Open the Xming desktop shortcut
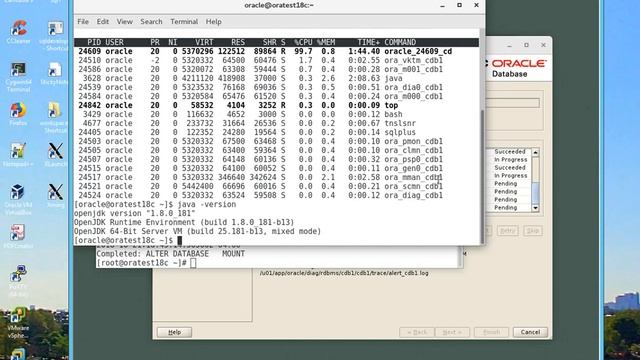Image resolution: width=640 pixels, height=360 pixels. click(56, 195)
